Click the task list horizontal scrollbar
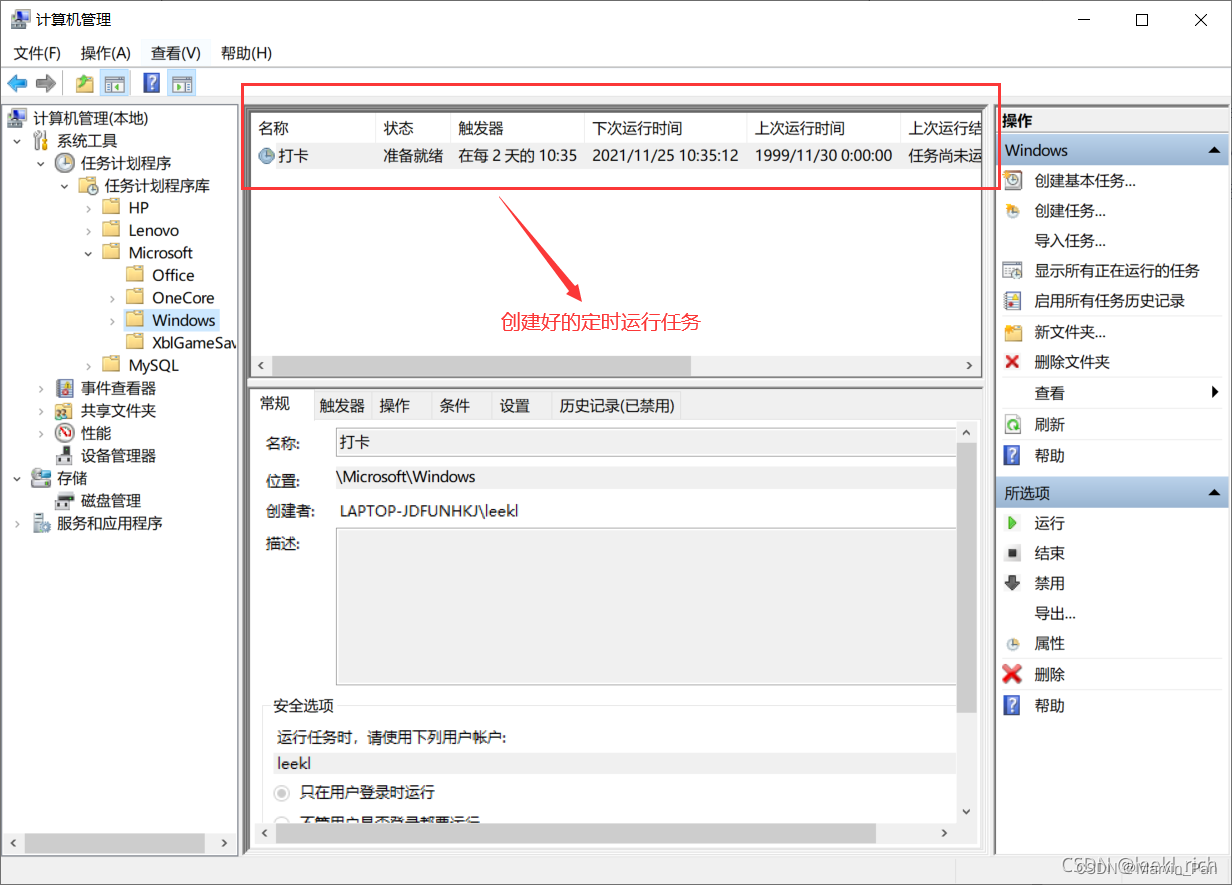Viewport: 1232px width, 885px height. click(x=481, y=366)
